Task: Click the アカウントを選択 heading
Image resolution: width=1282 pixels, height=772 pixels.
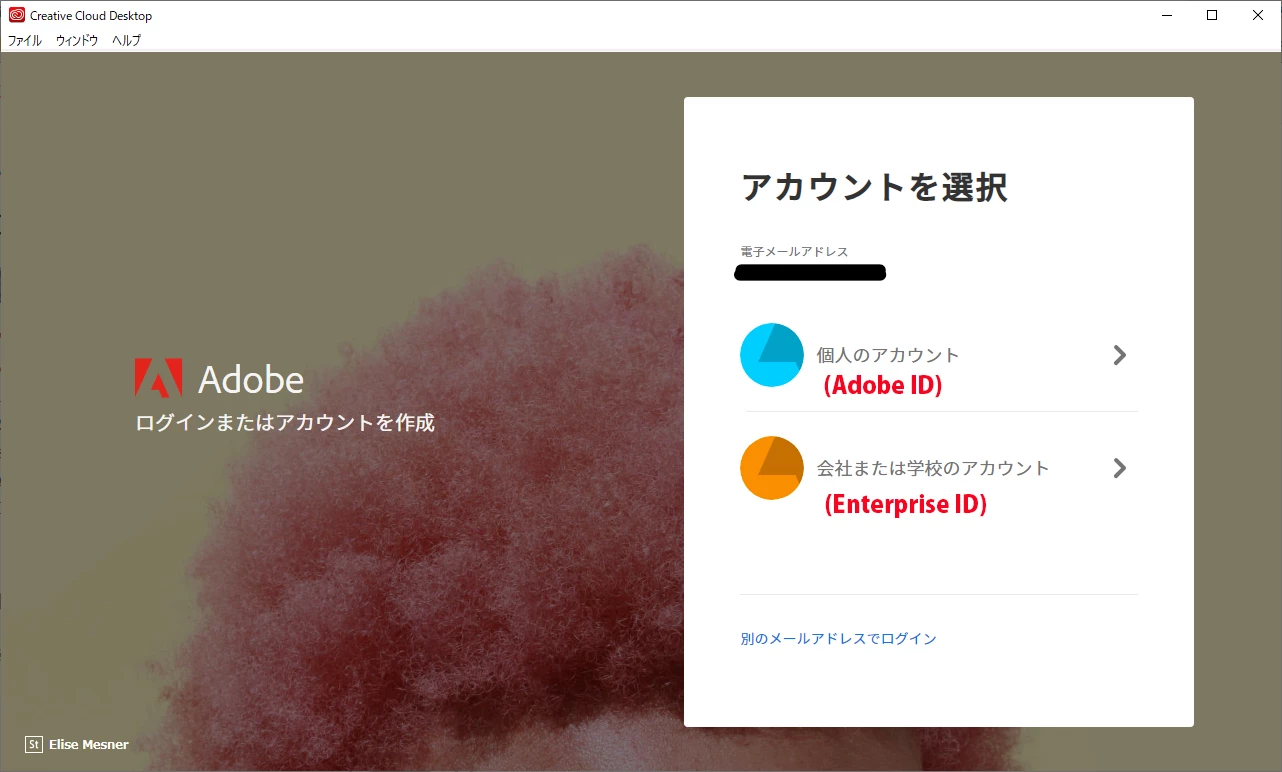Action: (875, 188)
